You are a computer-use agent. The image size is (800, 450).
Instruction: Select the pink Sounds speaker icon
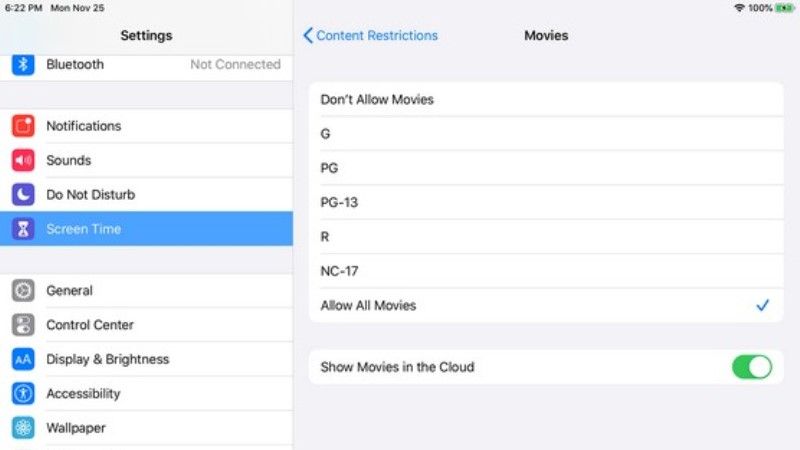point(23,160)
